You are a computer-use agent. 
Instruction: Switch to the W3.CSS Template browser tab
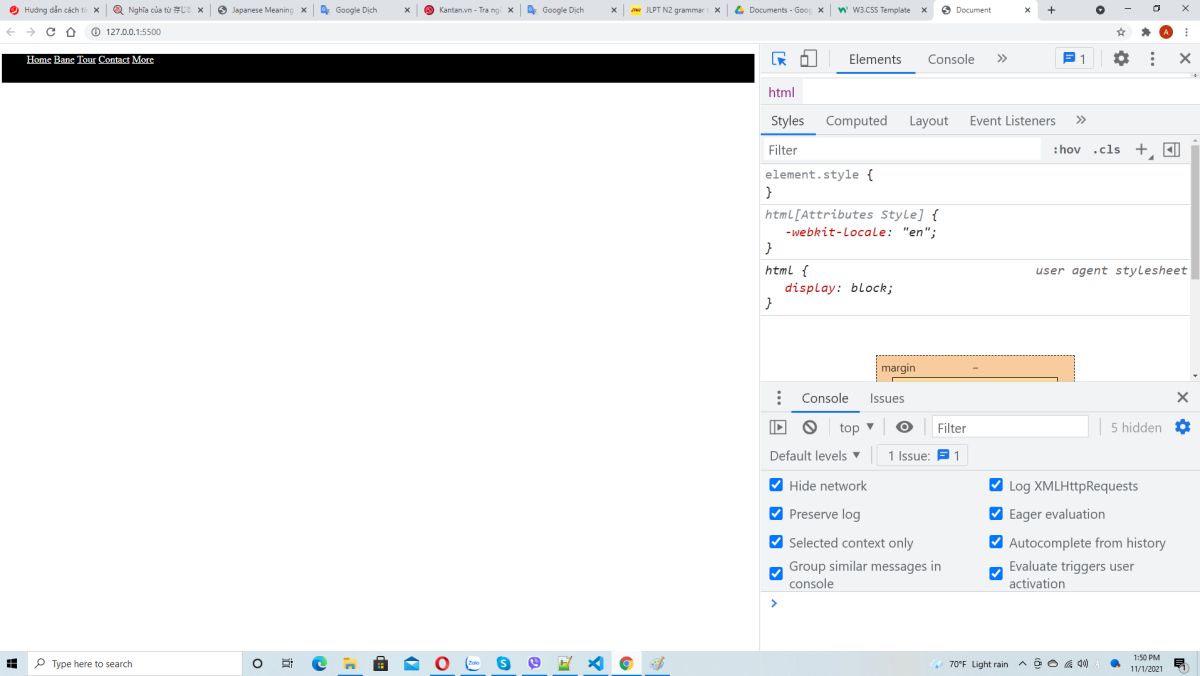(880, 10)
